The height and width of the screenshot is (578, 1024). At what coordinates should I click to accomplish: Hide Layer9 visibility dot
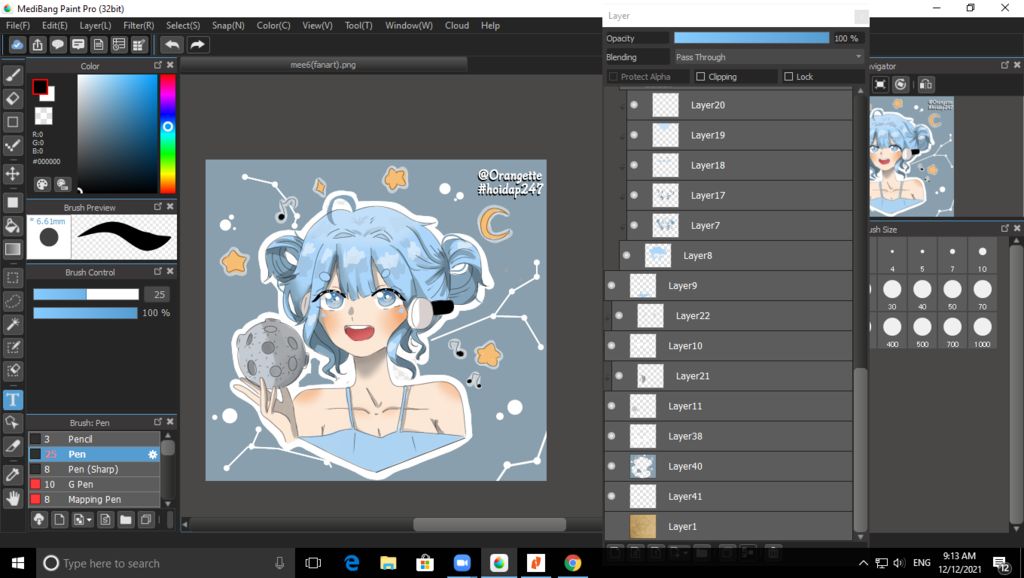point(612,285)
